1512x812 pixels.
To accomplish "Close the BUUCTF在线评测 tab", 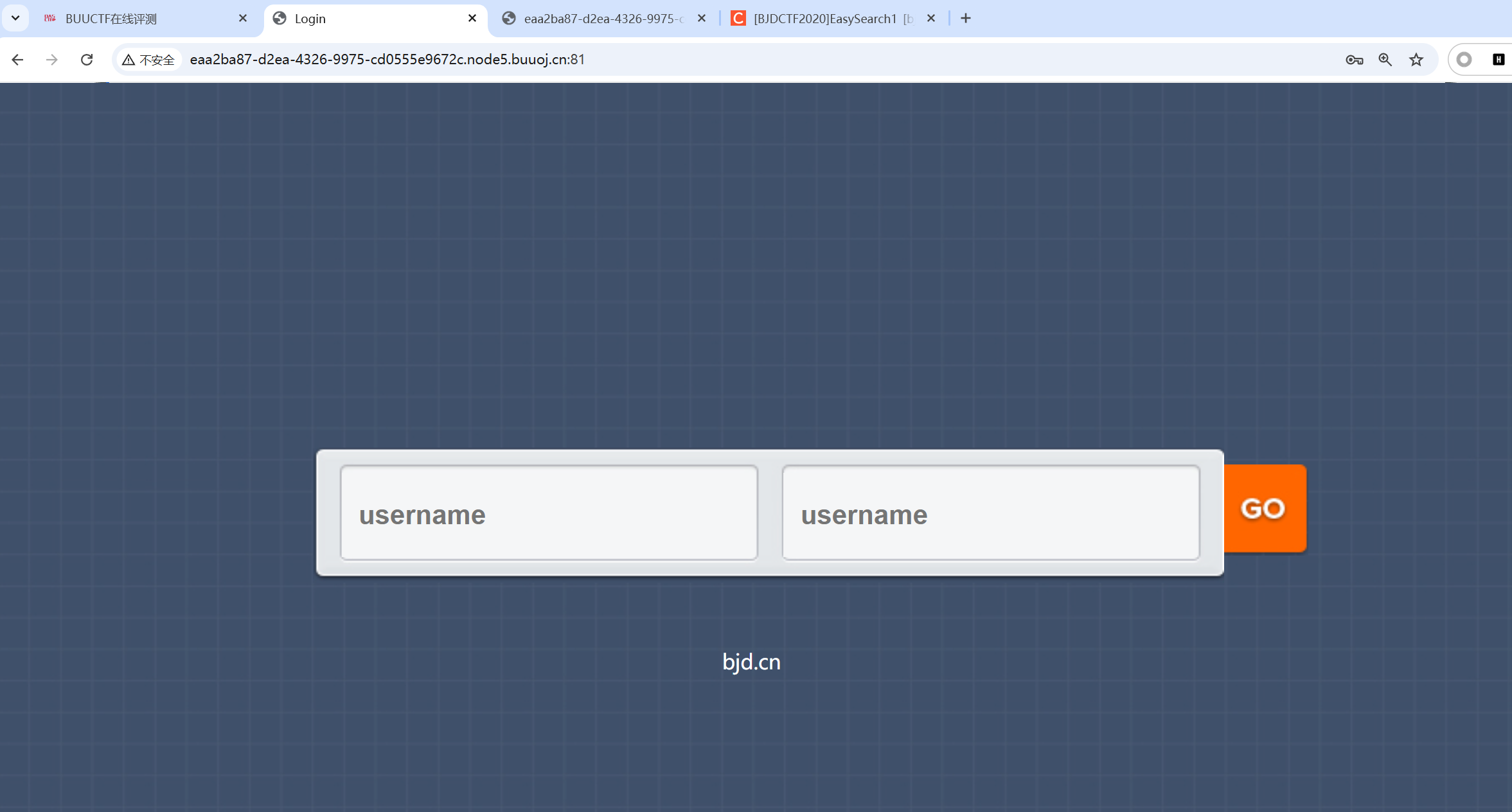I will click(x=243, y=18).
